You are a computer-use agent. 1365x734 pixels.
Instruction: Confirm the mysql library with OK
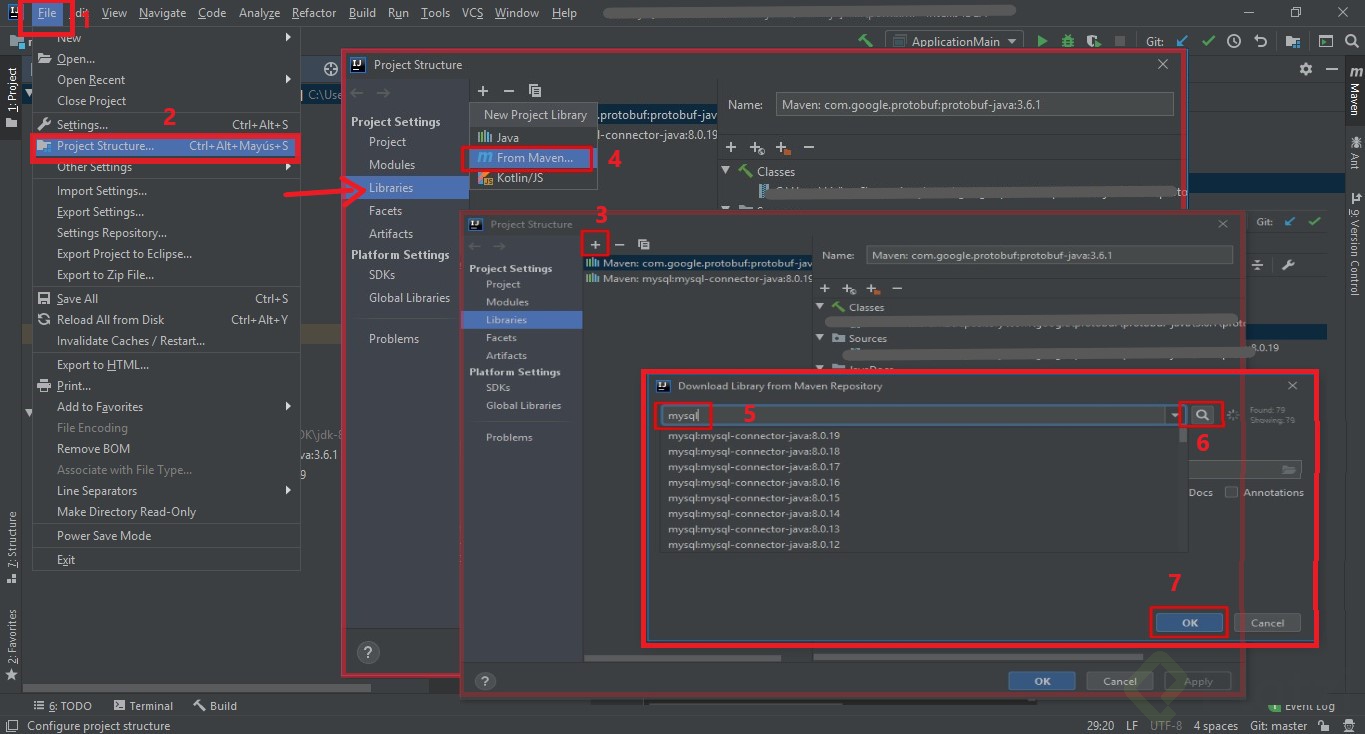(1188, 622)
